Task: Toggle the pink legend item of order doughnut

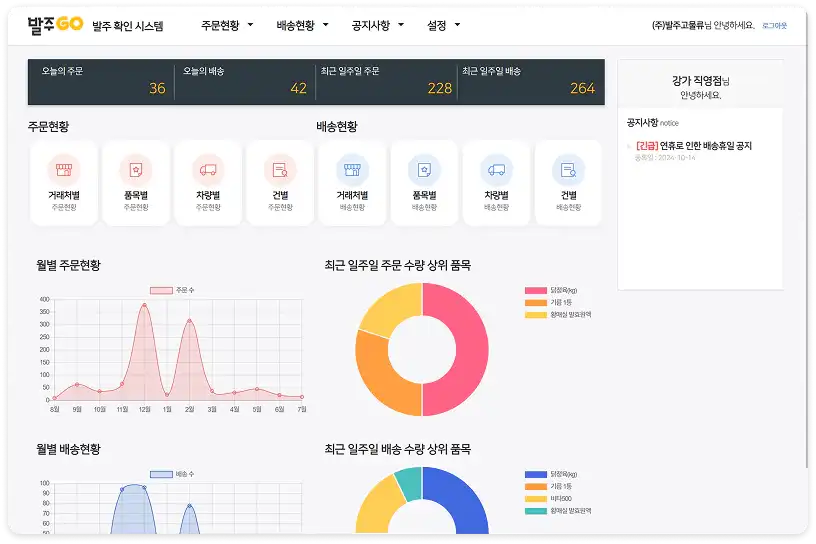Action: (x=551, y=290)
